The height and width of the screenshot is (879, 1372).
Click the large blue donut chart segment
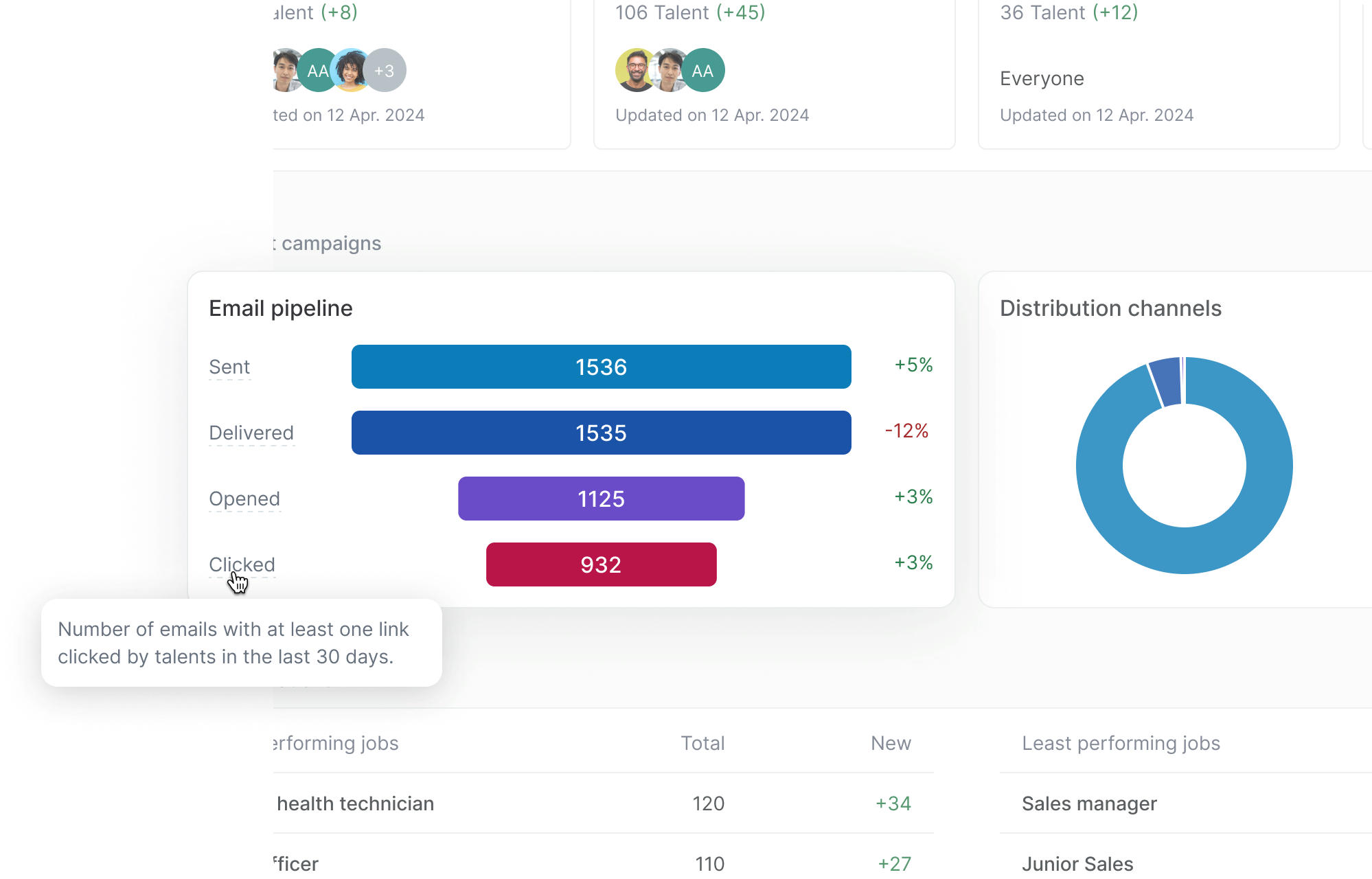coord(1184,563)
